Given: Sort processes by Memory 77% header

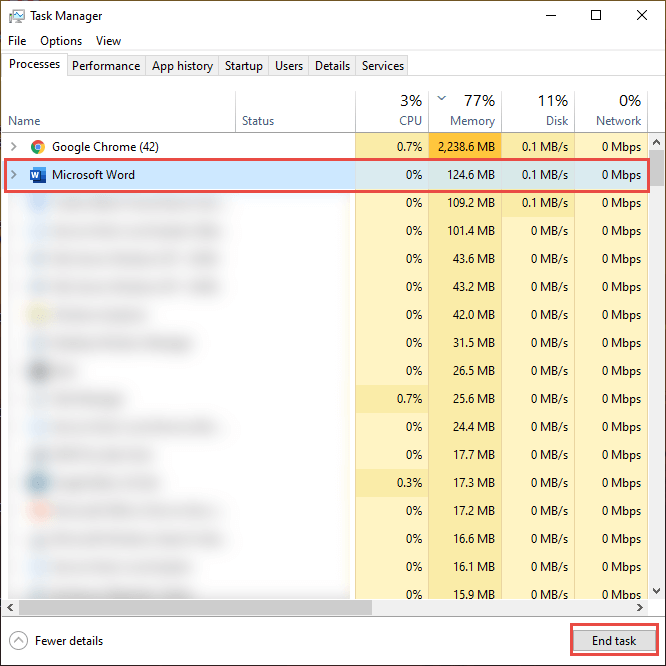Looking at the screenshot, I should point(465,111).
